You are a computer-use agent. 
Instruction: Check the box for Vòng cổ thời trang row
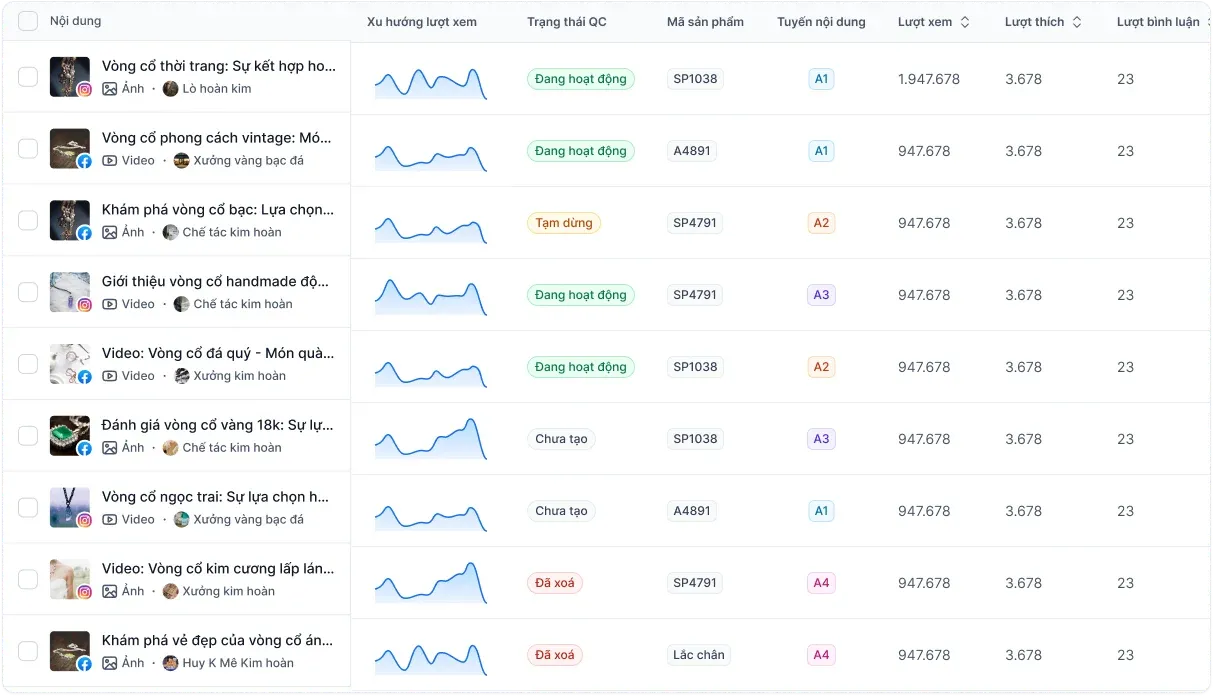pyautogui.click(x=28, y=77)
